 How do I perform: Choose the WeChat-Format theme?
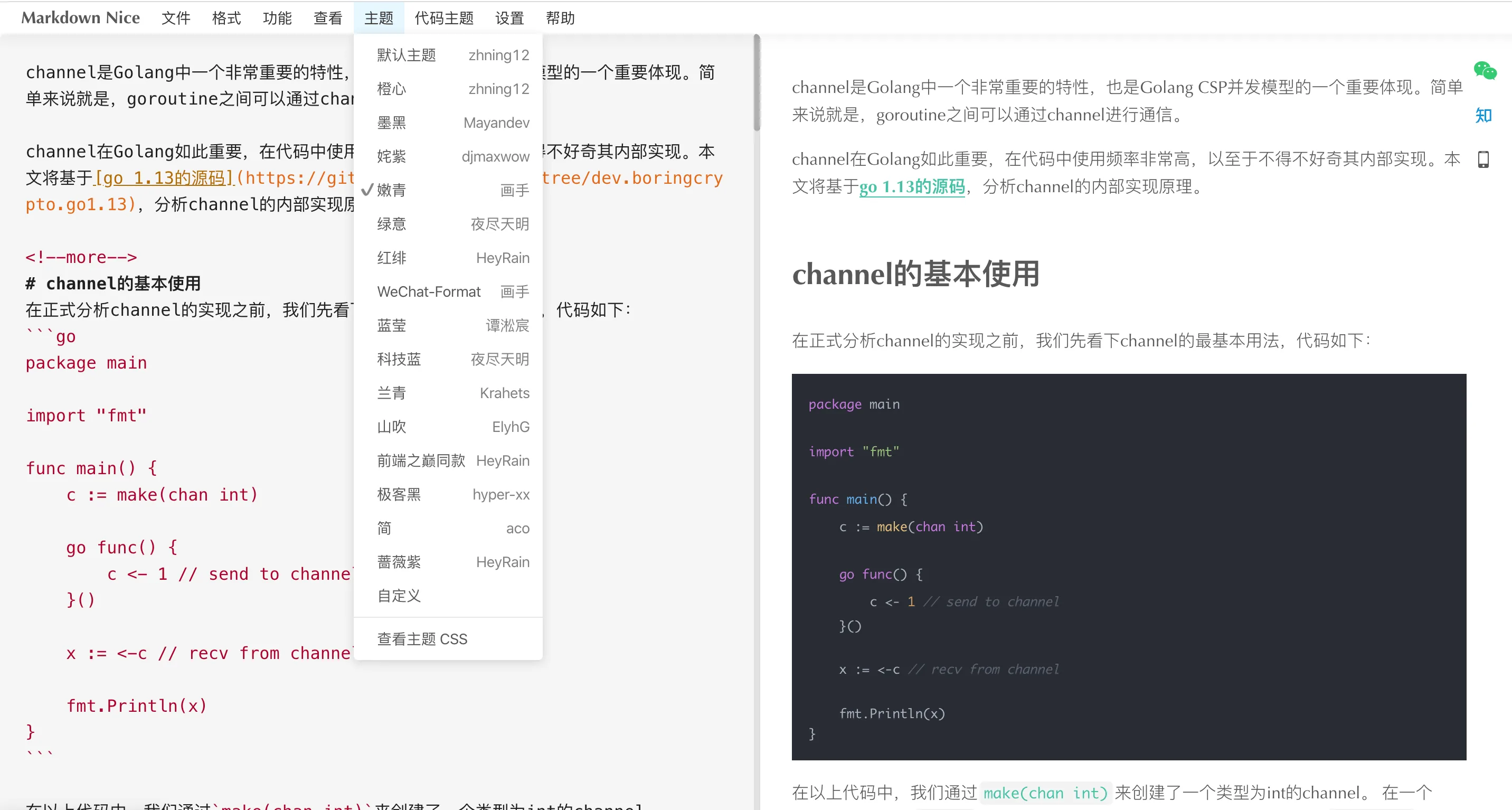point(448,291)
